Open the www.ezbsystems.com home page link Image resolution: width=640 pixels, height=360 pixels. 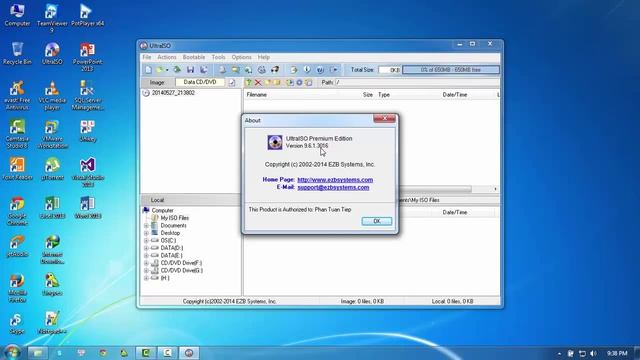pyautogui.click(x=335, y=180)
